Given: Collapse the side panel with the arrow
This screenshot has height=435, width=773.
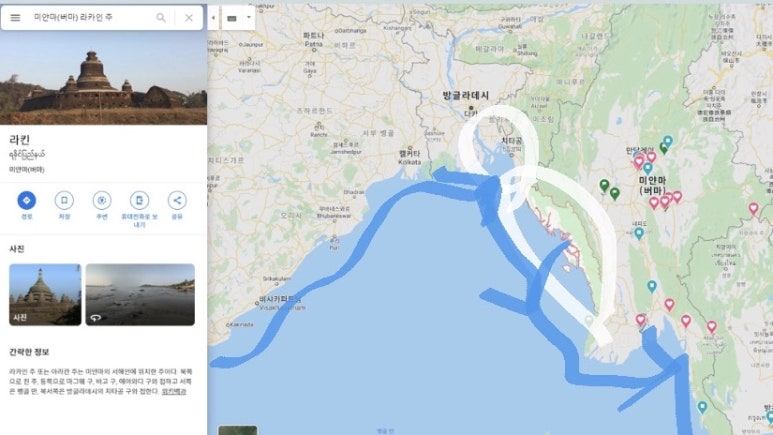Looking at the screenshot, I should pyautogui.click(x=213, y=18).
